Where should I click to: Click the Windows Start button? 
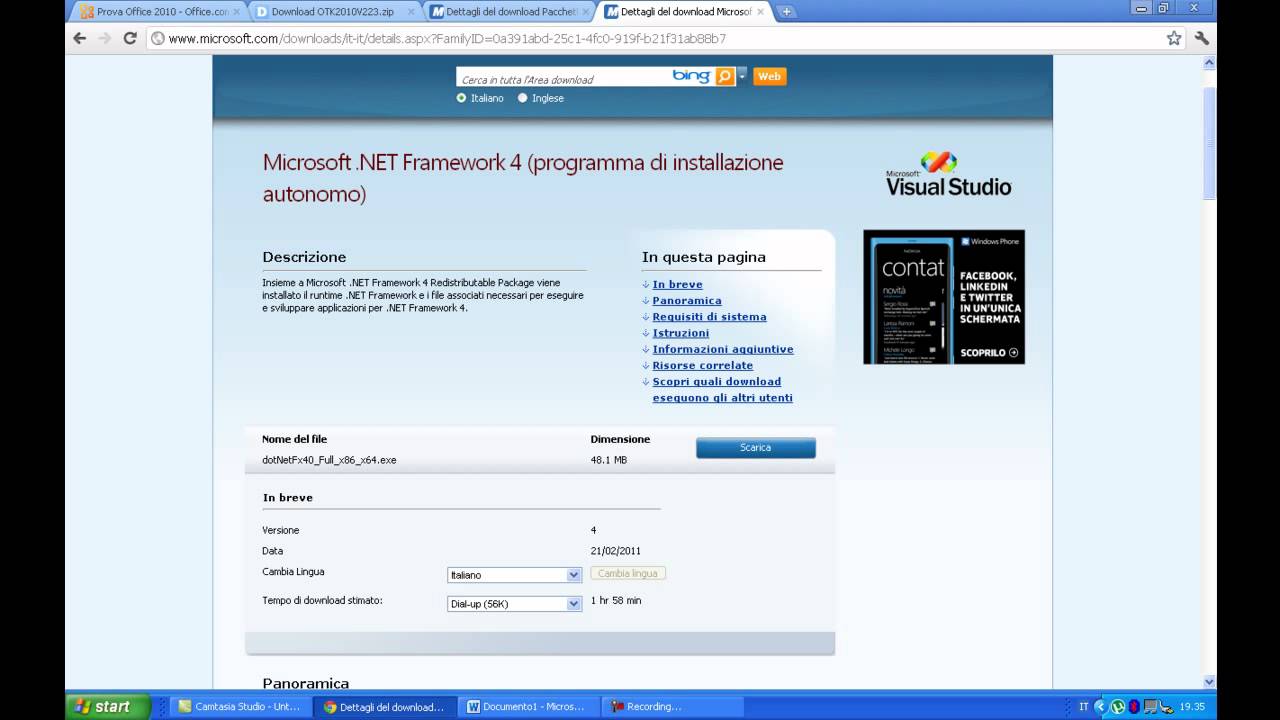108,706
